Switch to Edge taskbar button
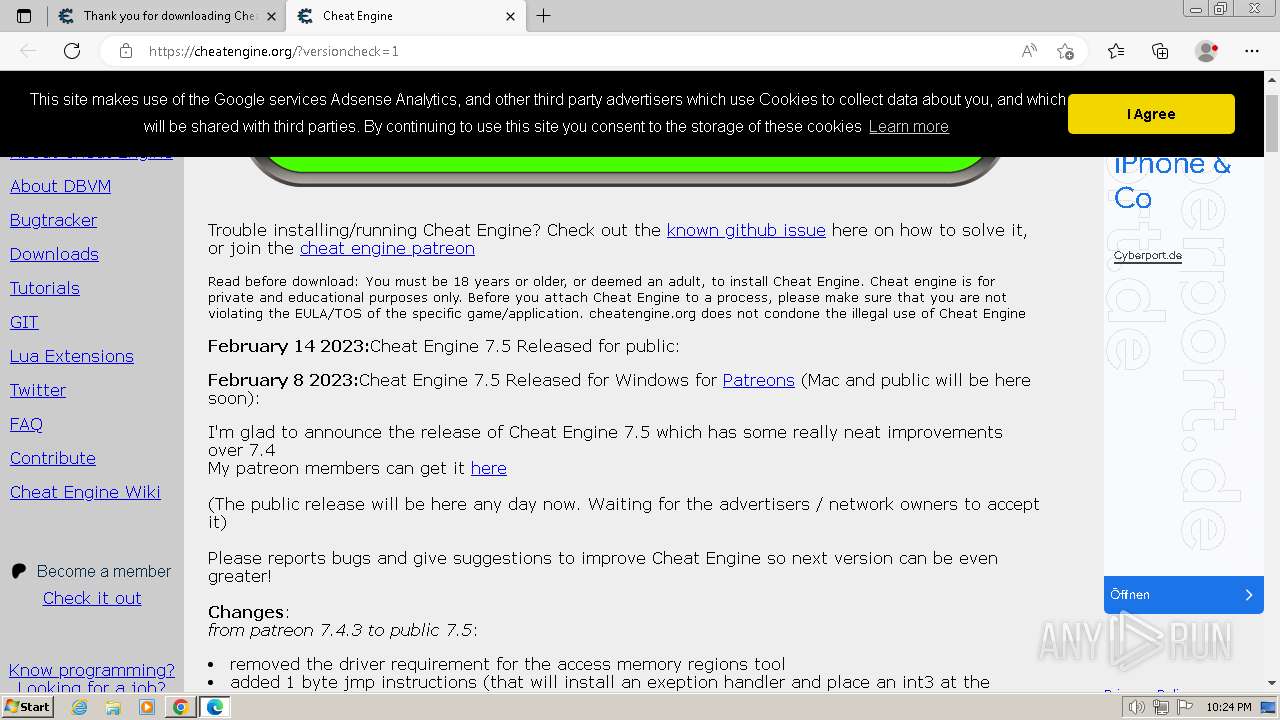 click(x=214, y=707)
